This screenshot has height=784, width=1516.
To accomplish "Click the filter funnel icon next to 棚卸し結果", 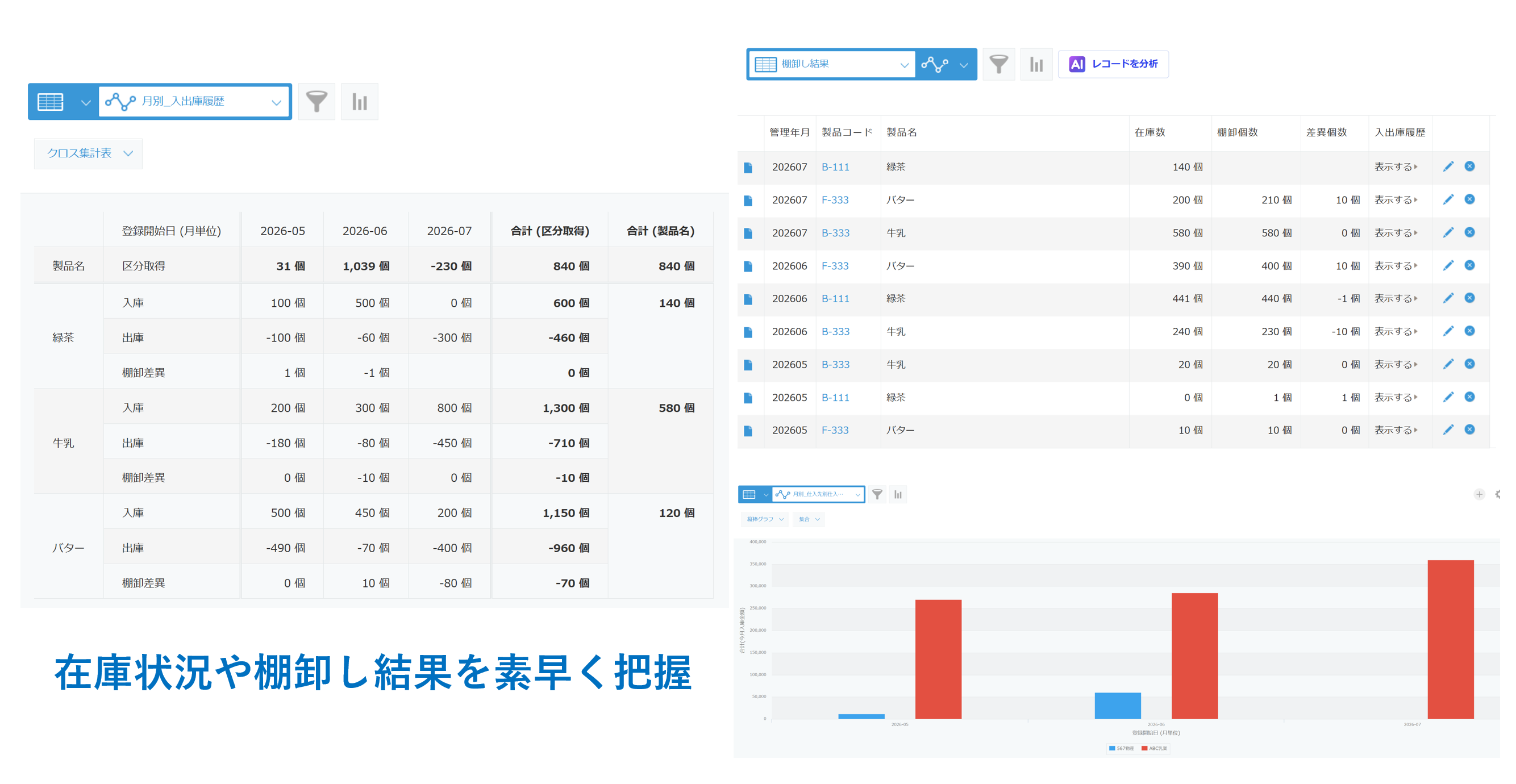I will 999,64.
